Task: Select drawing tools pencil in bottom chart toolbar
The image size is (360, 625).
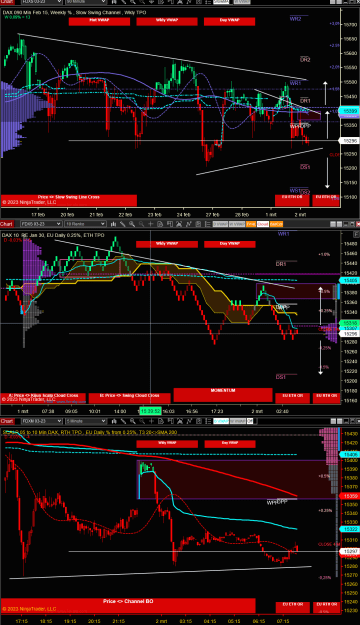Action: [123, 421]
